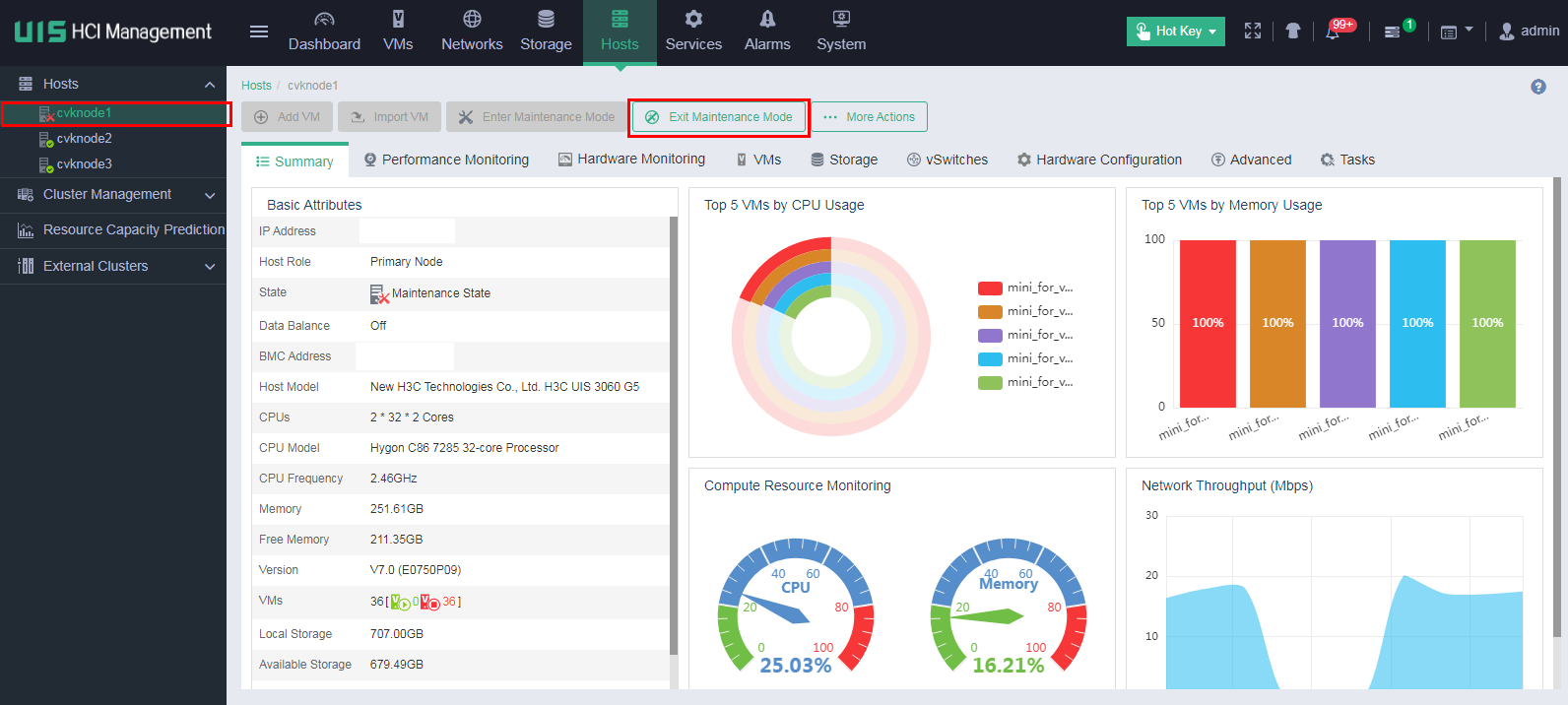Toggle the orange legend swatch in CPU chart
The width and height of the screenshot is (1568, 705).
pyautogui.click(x=990, y=312)
